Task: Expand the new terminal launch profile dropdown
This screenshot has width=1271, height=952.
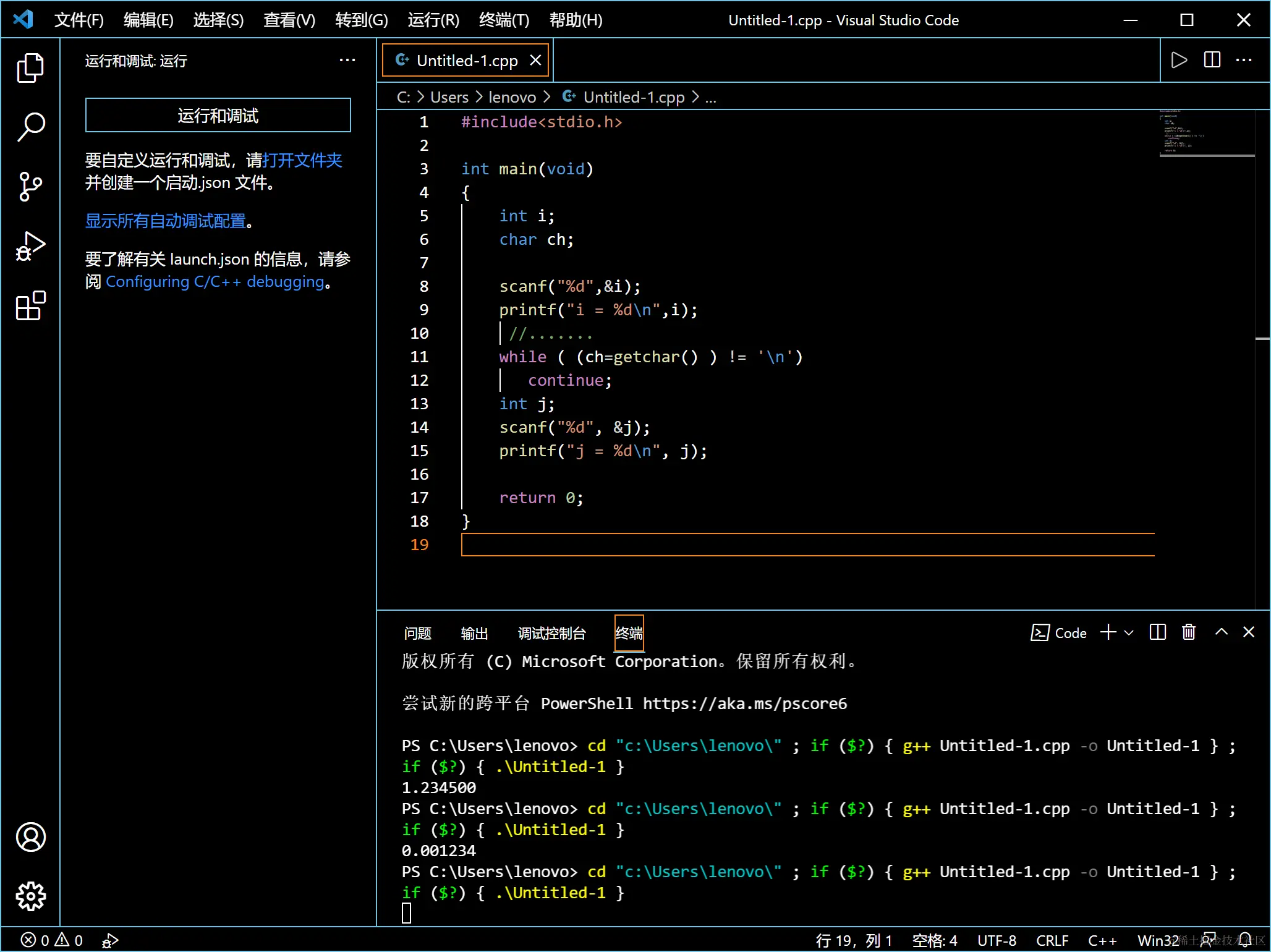Action: pos(1129,632)
